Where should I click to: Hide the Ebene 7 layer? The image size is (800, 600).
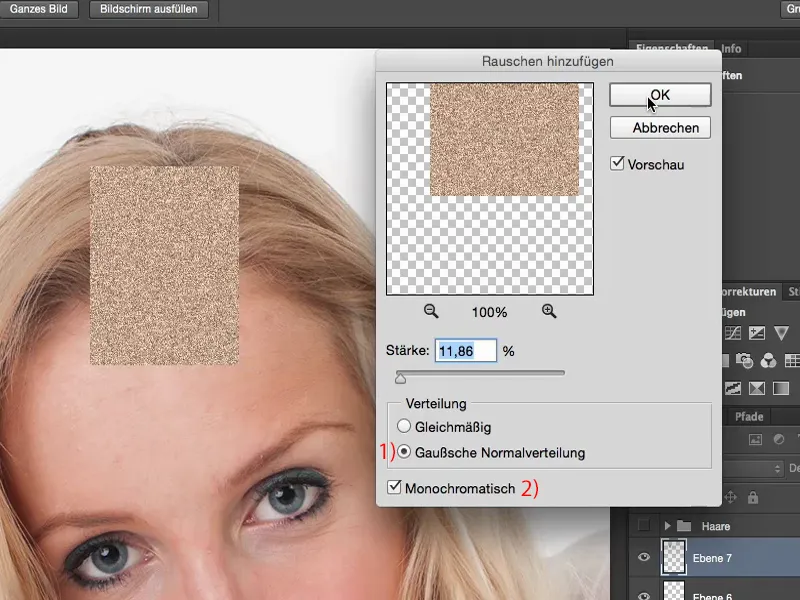[644, 557]
